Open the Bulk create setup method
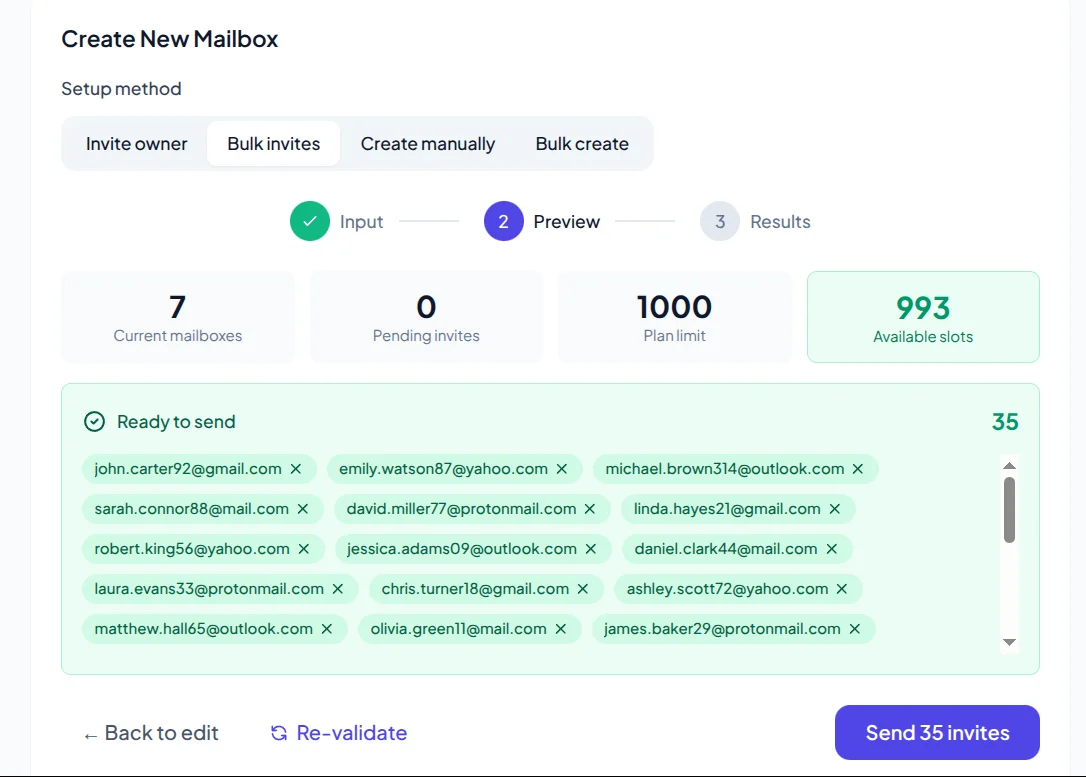This screenshot has height=777, width=1086. pos(582,143)
